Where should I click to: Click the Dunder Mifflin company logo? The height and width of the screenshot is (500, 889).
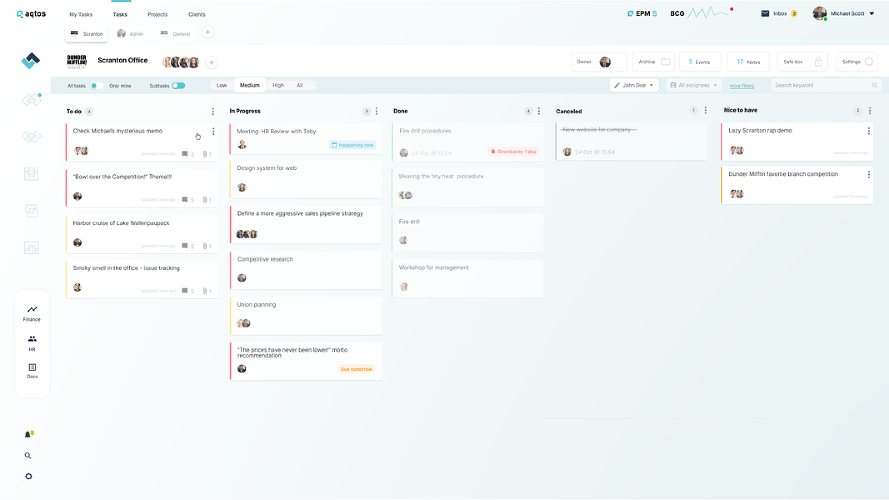(77, 61)
